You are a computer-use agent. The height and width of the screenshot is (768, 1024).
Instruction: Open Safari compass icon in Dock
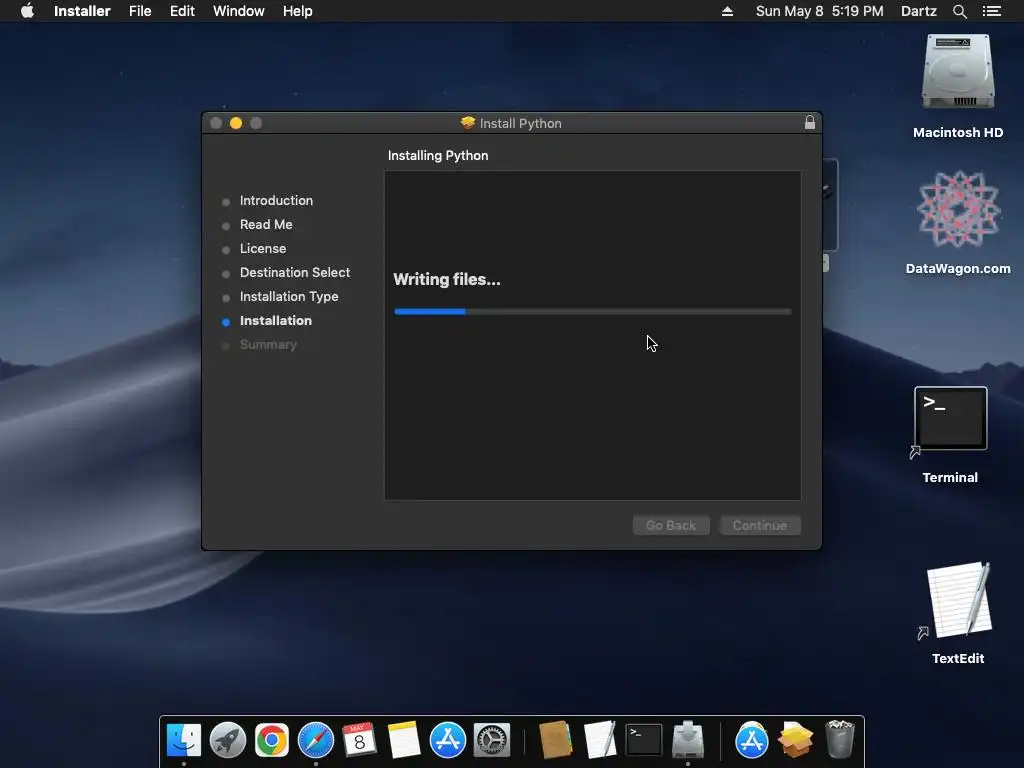coord(315,740)
